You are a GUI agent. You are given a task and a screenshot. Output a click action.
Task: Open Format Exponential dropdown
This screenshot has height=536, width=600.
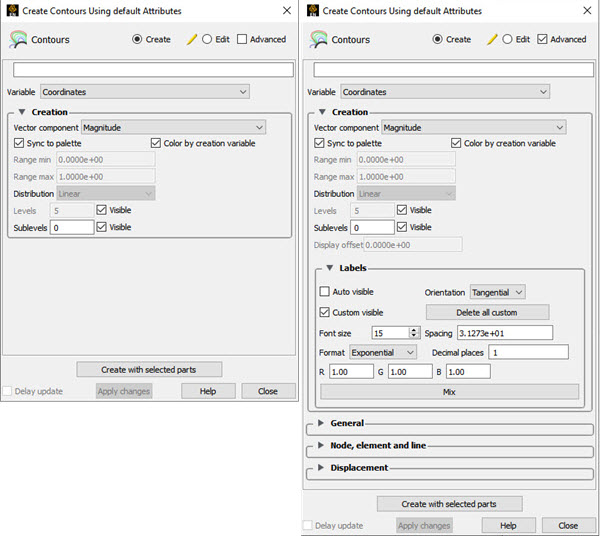(x=383, y=352)
